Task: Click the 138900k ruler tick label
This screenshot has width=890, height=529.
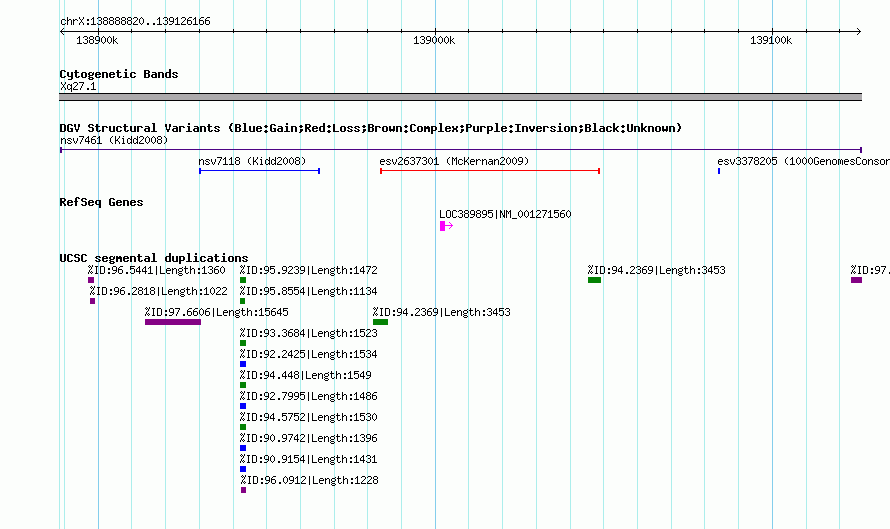Action: (97, 40)
